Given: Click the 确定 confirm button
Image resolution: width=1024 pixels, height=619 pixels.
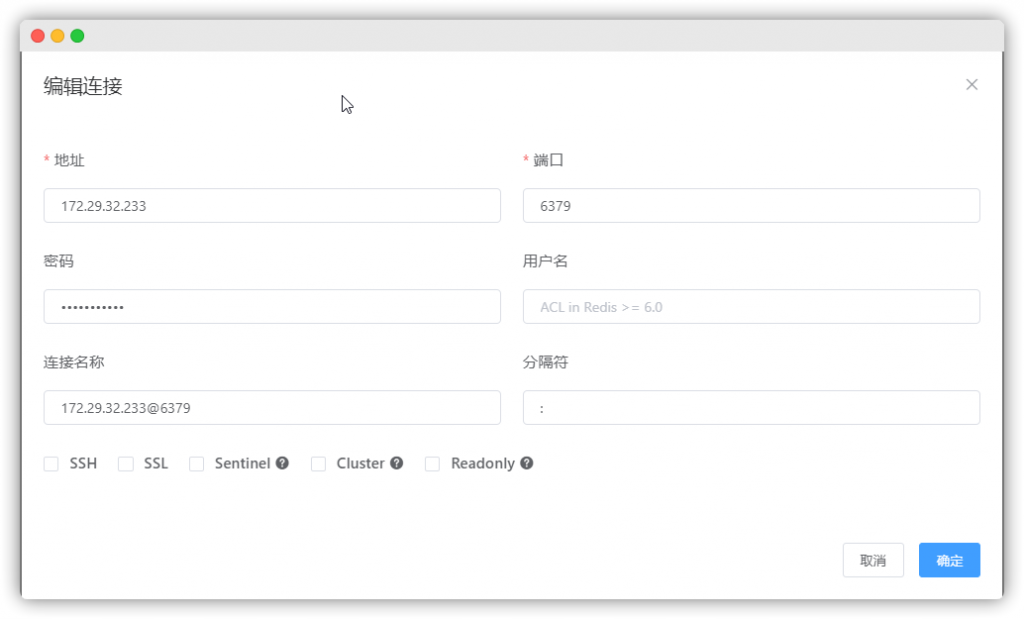Looking at the screenshot, I should [949, 560].
